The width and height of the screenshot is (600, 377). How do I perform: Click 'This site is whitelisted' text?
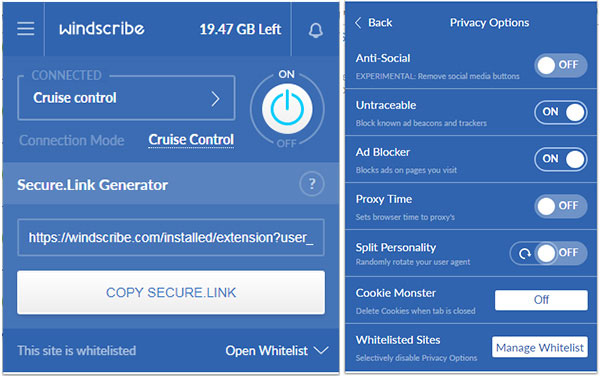[x=77, y=351]
